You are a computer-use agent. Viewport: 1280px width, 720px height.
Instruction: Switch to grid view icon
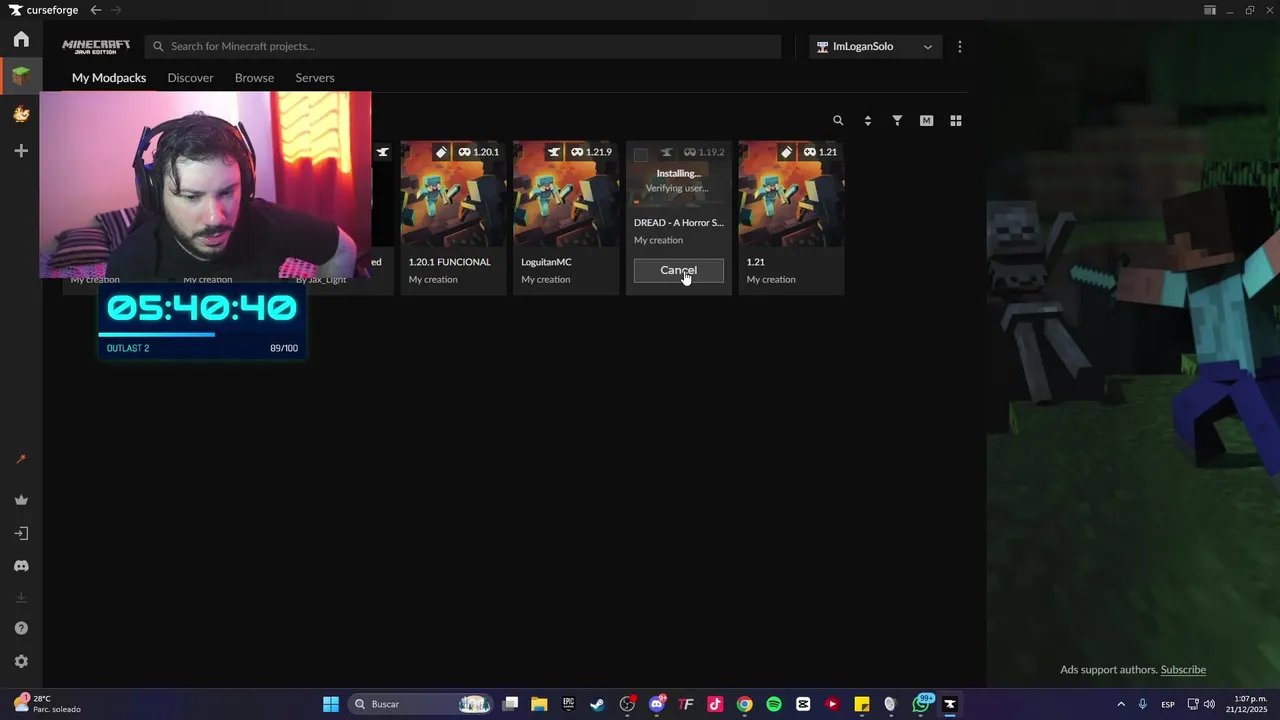coord(956,120)
